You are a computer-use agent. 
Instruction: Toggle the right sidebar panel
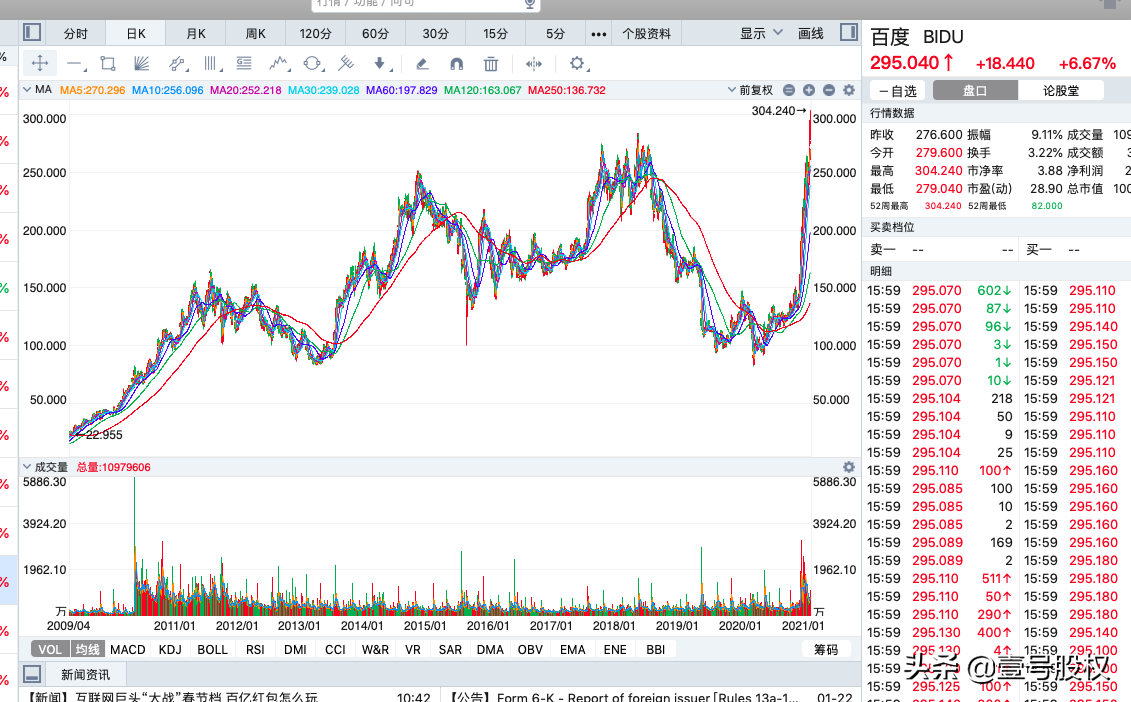(x=848, y=33)
